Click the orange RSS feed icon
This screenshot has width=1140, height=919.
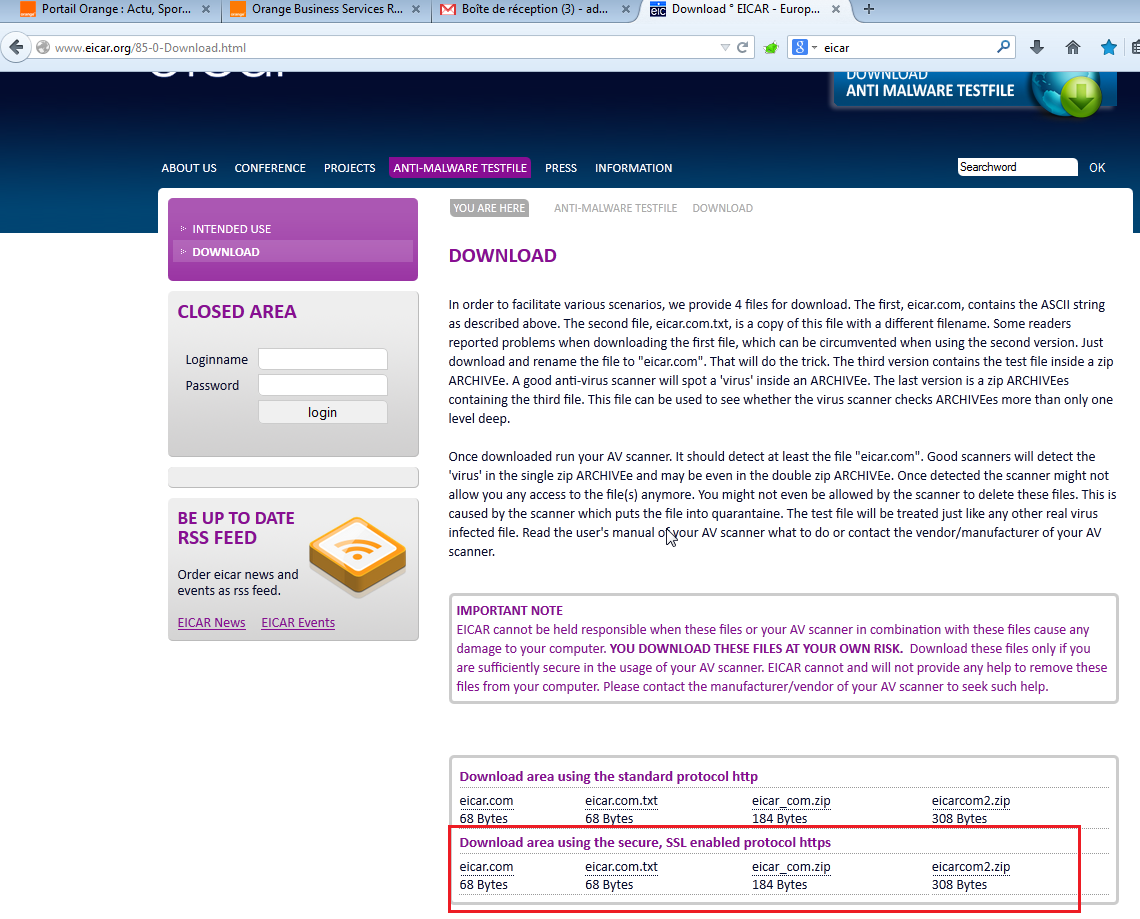357,555
